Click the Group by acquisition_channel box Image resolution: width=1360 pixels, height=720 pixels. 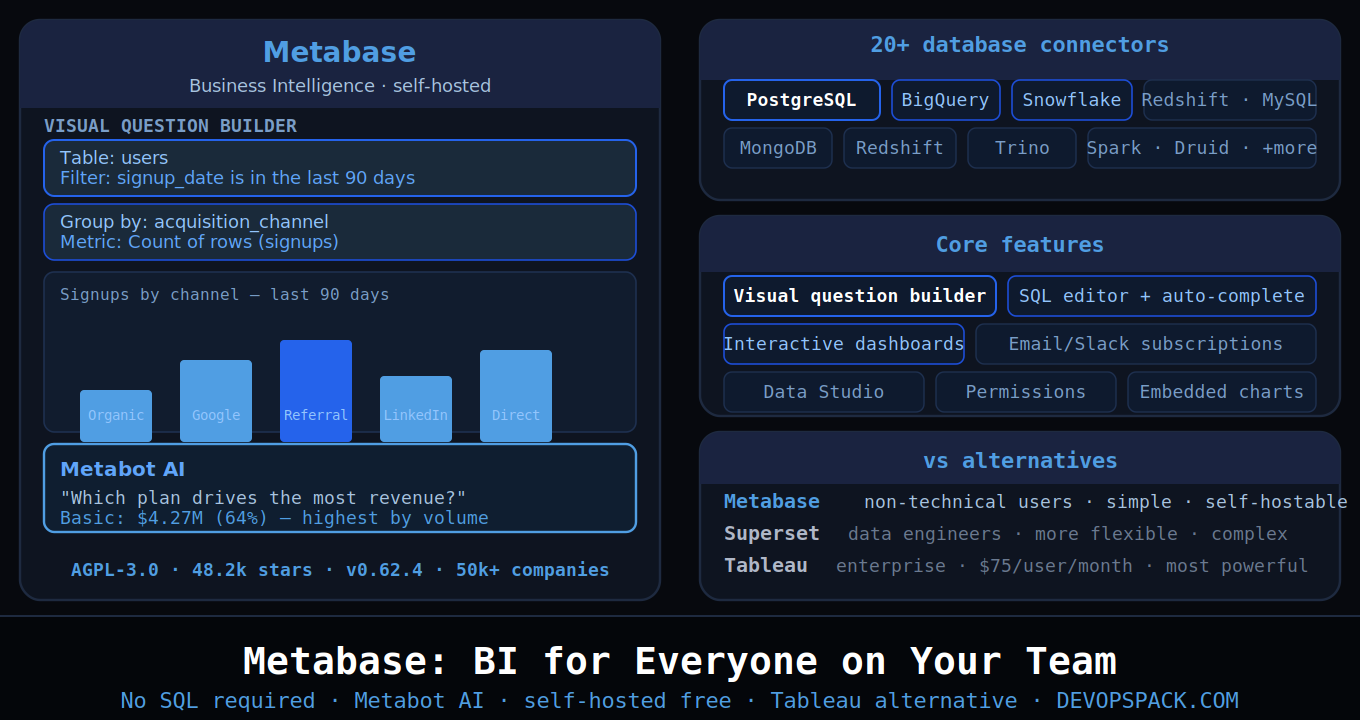click(340, 232)
